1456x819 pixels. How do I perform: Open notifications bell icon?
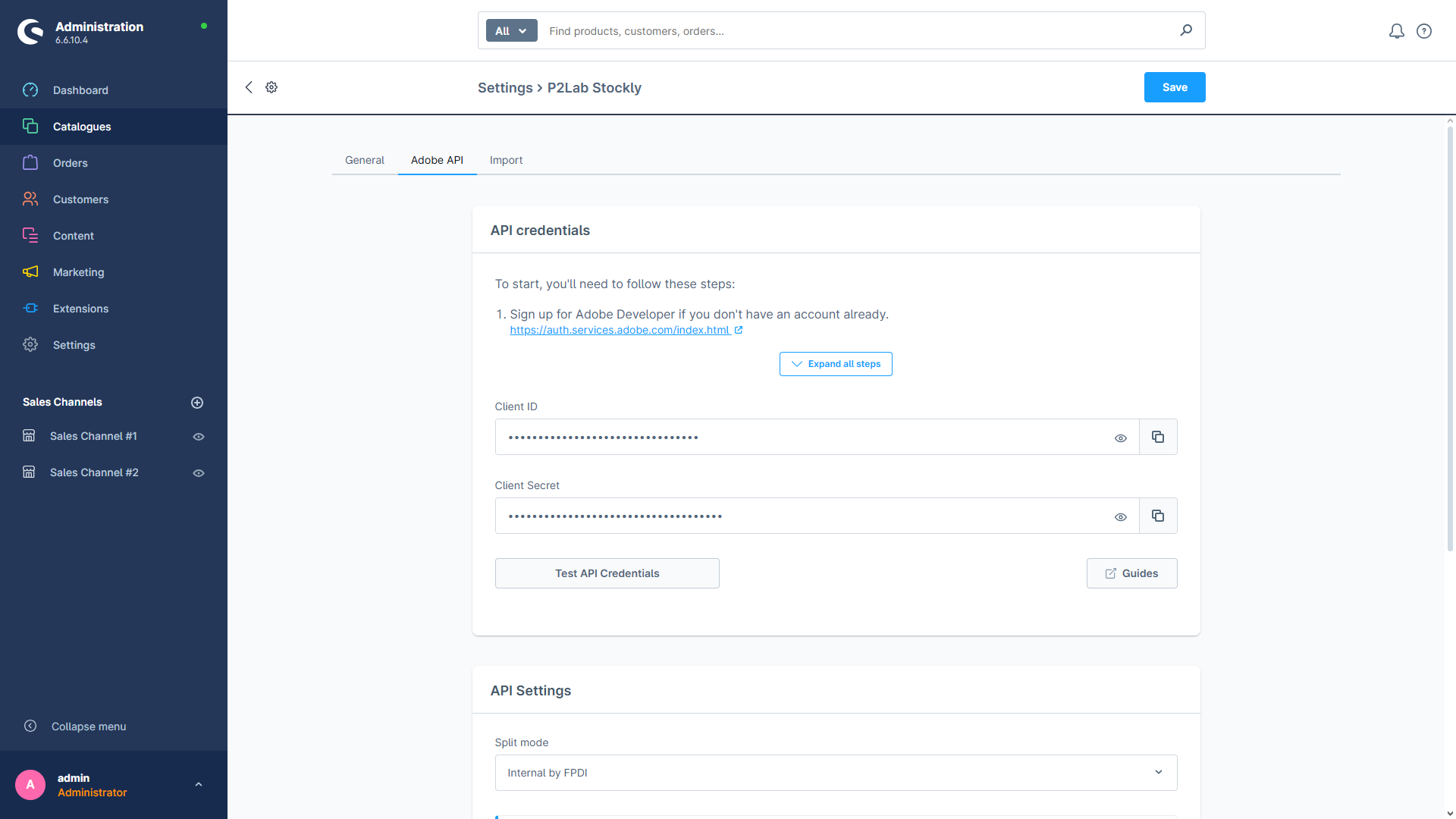coord(1397,31)
